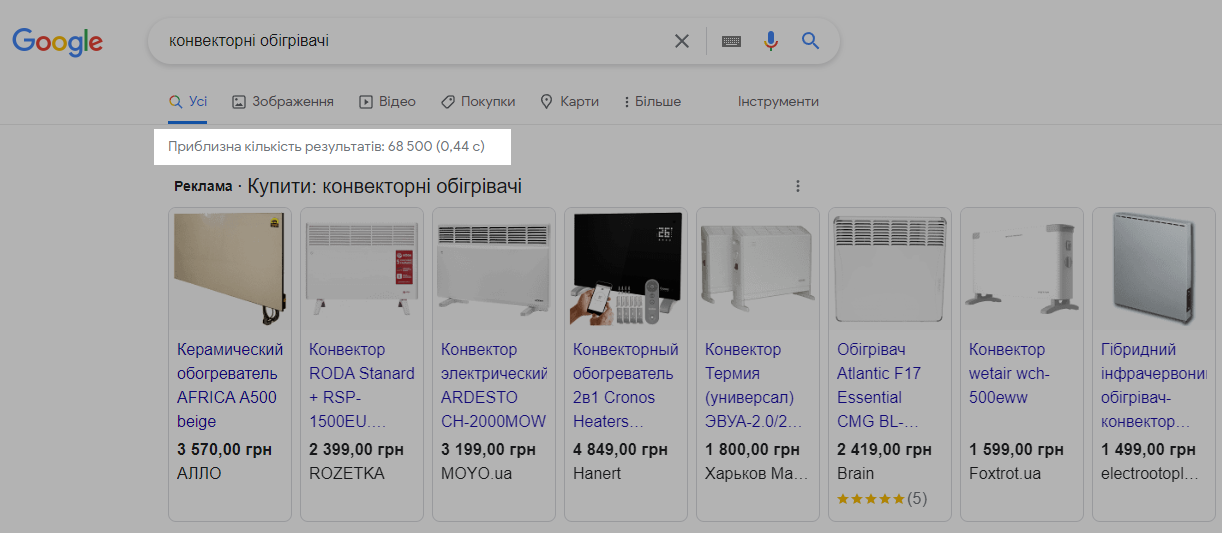Open AFRICA A500 beige heater image

pyautogui.click(x=230, y=269)
